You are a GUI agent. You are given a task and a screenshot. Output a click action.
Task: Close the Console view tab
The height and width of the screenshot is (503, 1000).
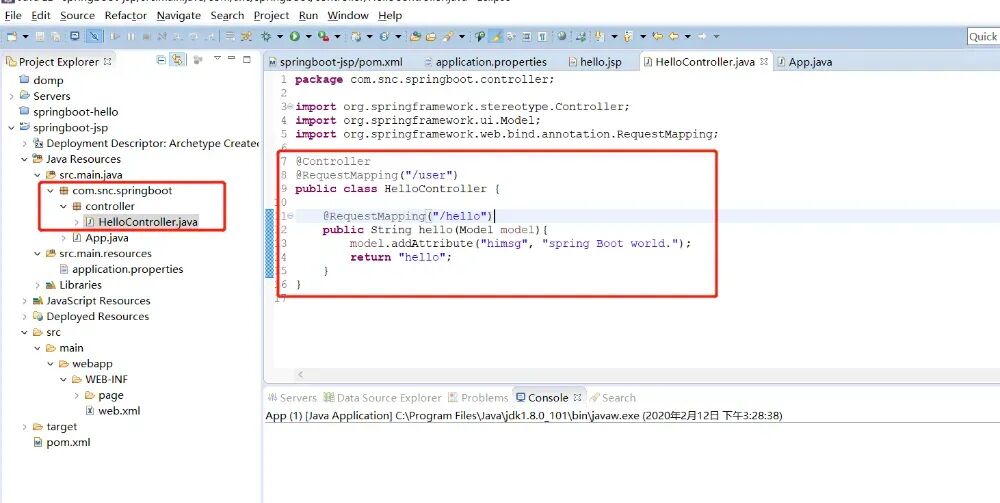tap(577, 397)
